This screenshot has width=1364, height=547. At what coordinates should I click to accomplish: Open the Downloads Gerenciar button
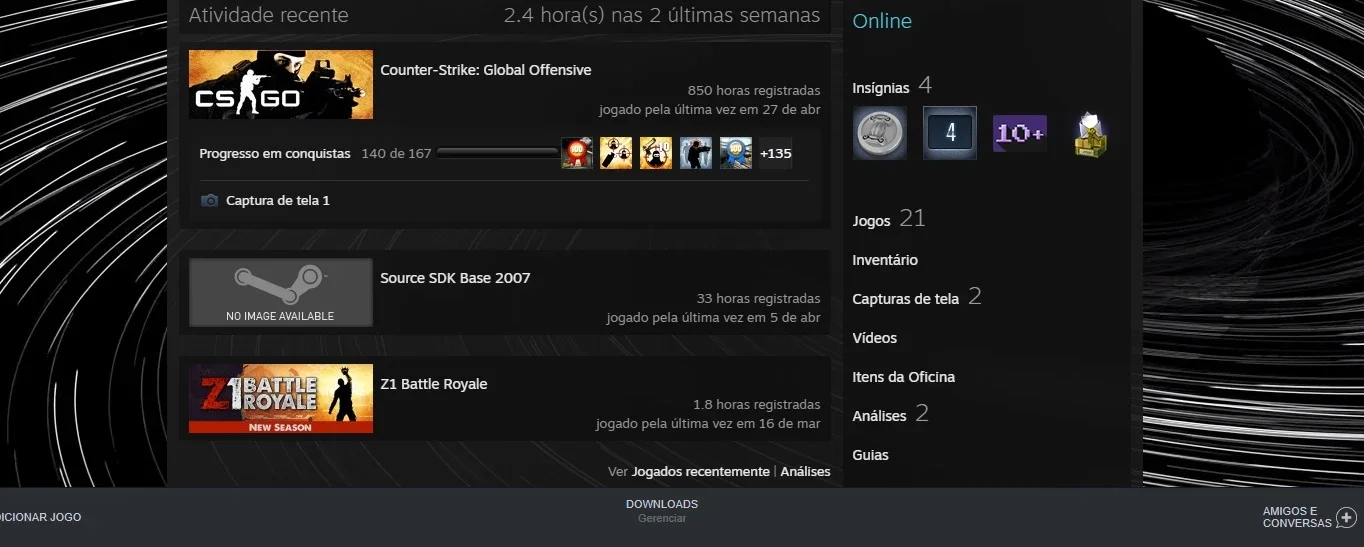[662, 511]
